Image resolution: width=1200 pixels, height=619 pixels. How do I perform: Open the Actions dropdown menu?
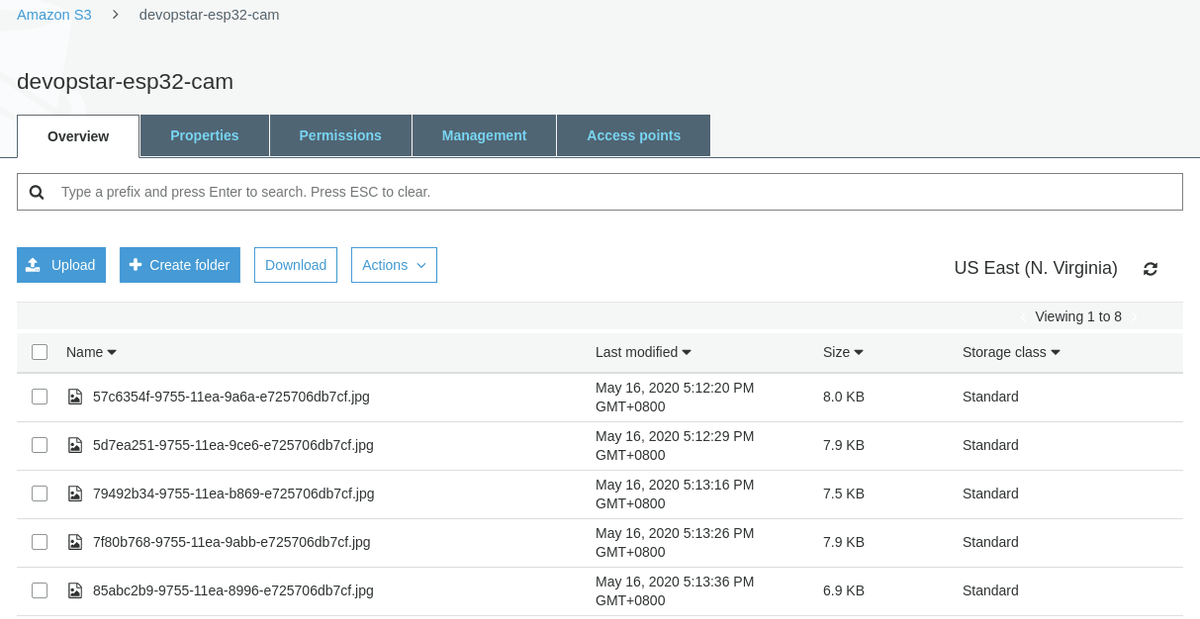393,265
